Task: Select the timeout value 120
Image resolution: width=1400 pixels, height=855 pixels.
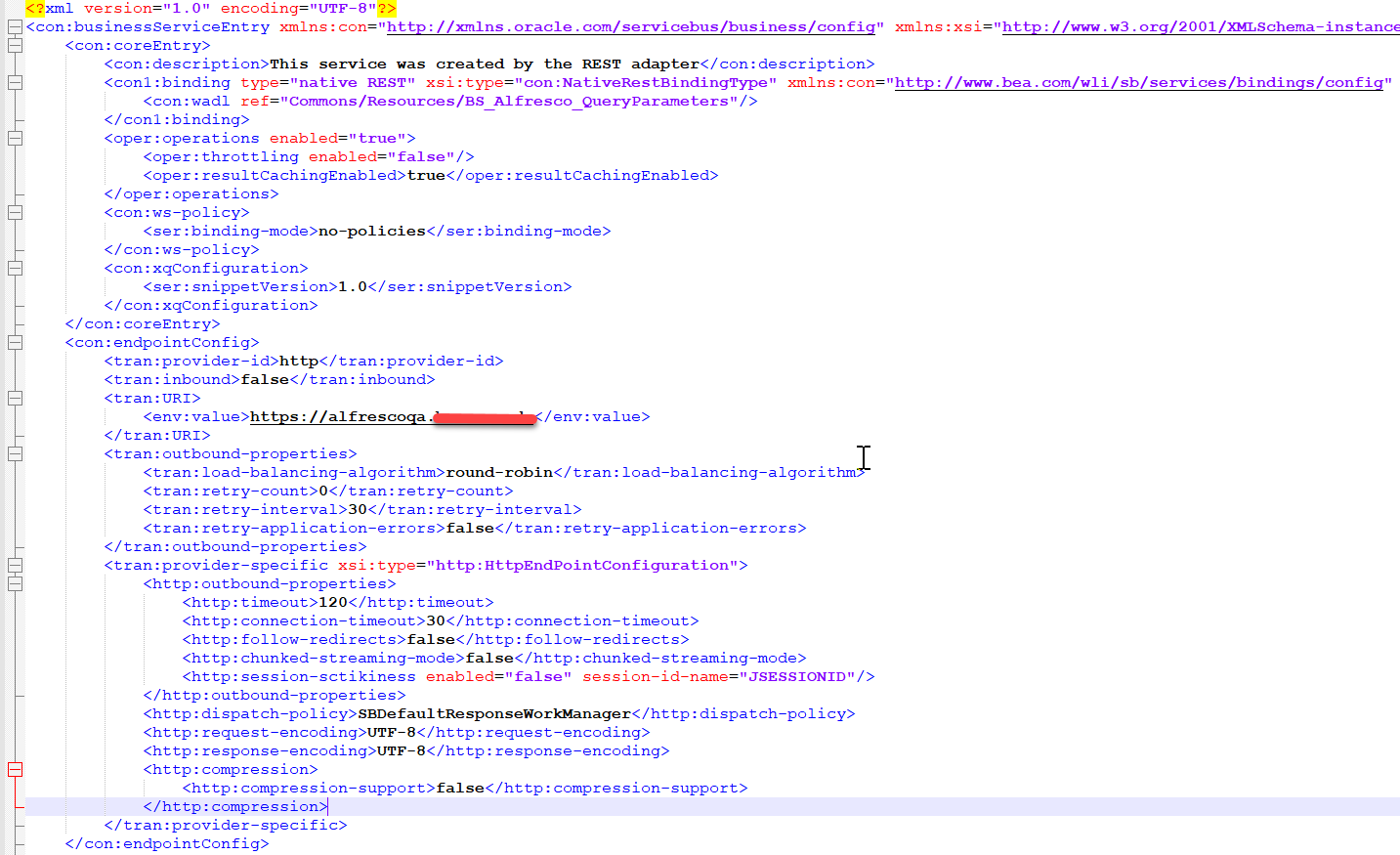Action: [x=332, y=602]
